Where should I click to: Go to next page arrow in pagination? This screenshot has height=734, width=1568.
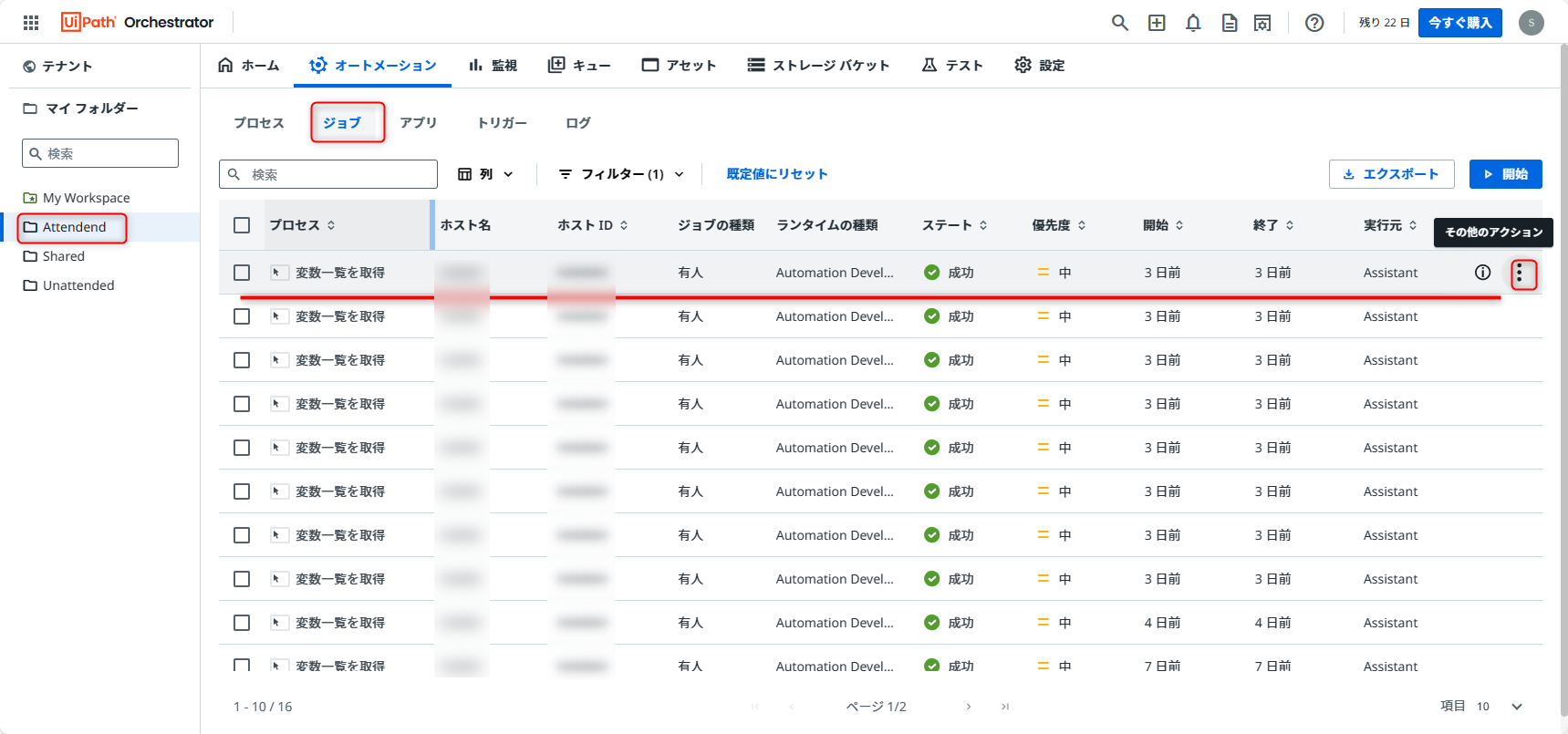point(968,707)
